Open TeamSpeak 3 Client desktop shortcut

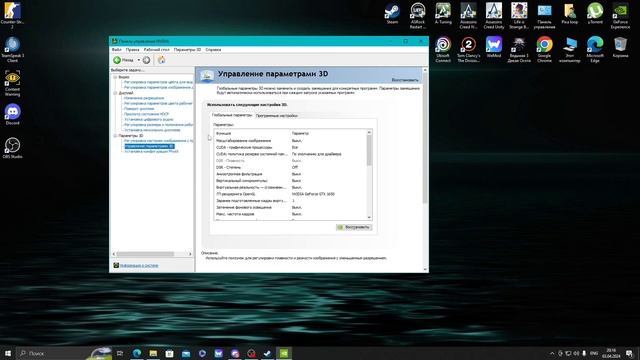point(12,50)
